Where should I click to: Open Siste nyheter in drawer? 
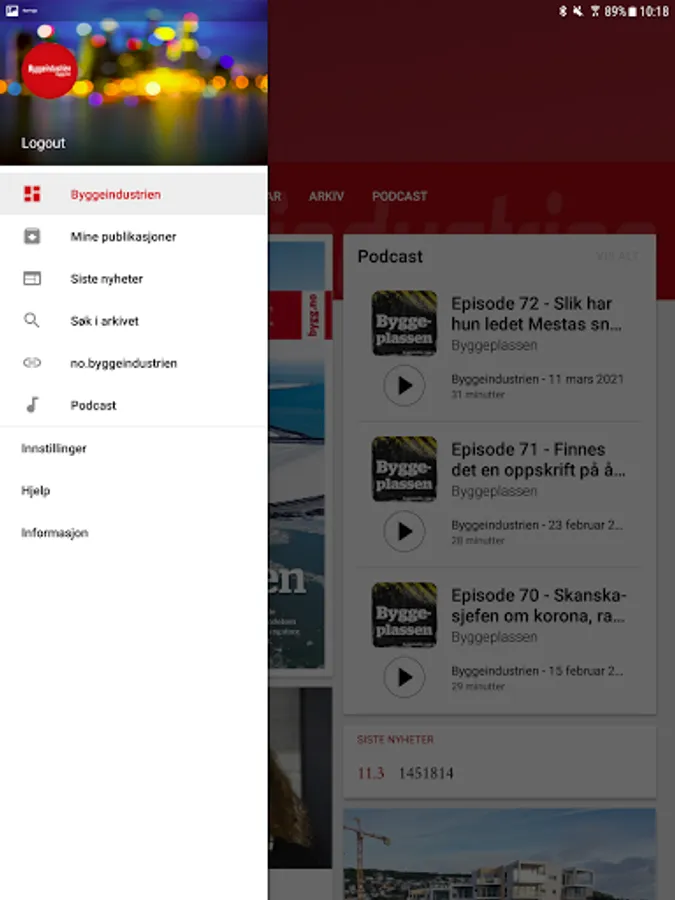point(134,278)
